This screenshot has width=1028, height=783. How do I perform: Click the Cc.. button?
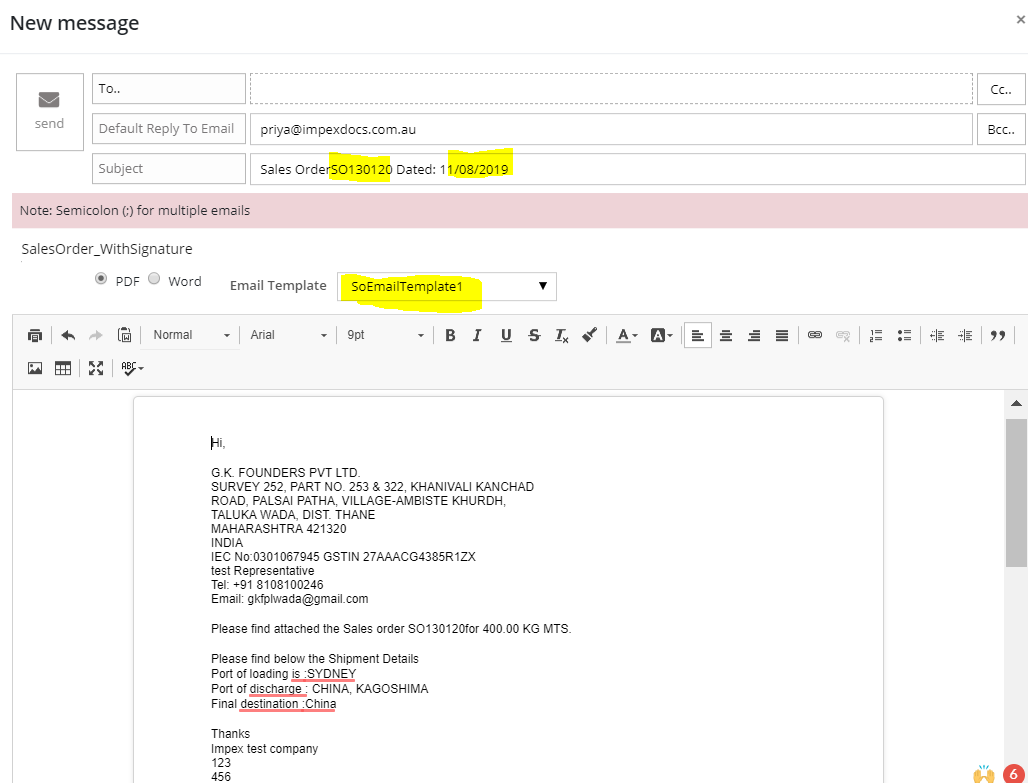click(1000, 89)
